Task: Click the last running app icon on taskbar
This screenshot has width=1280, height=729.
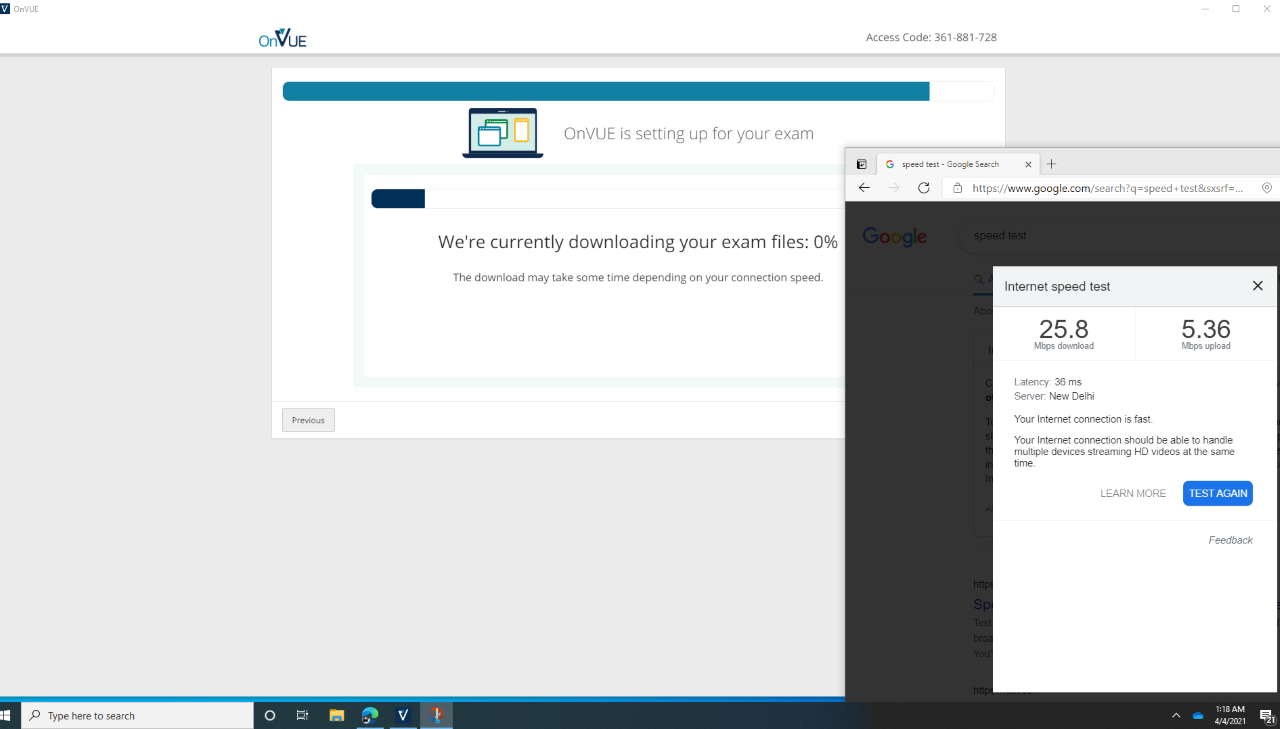Action: point(436,715)
